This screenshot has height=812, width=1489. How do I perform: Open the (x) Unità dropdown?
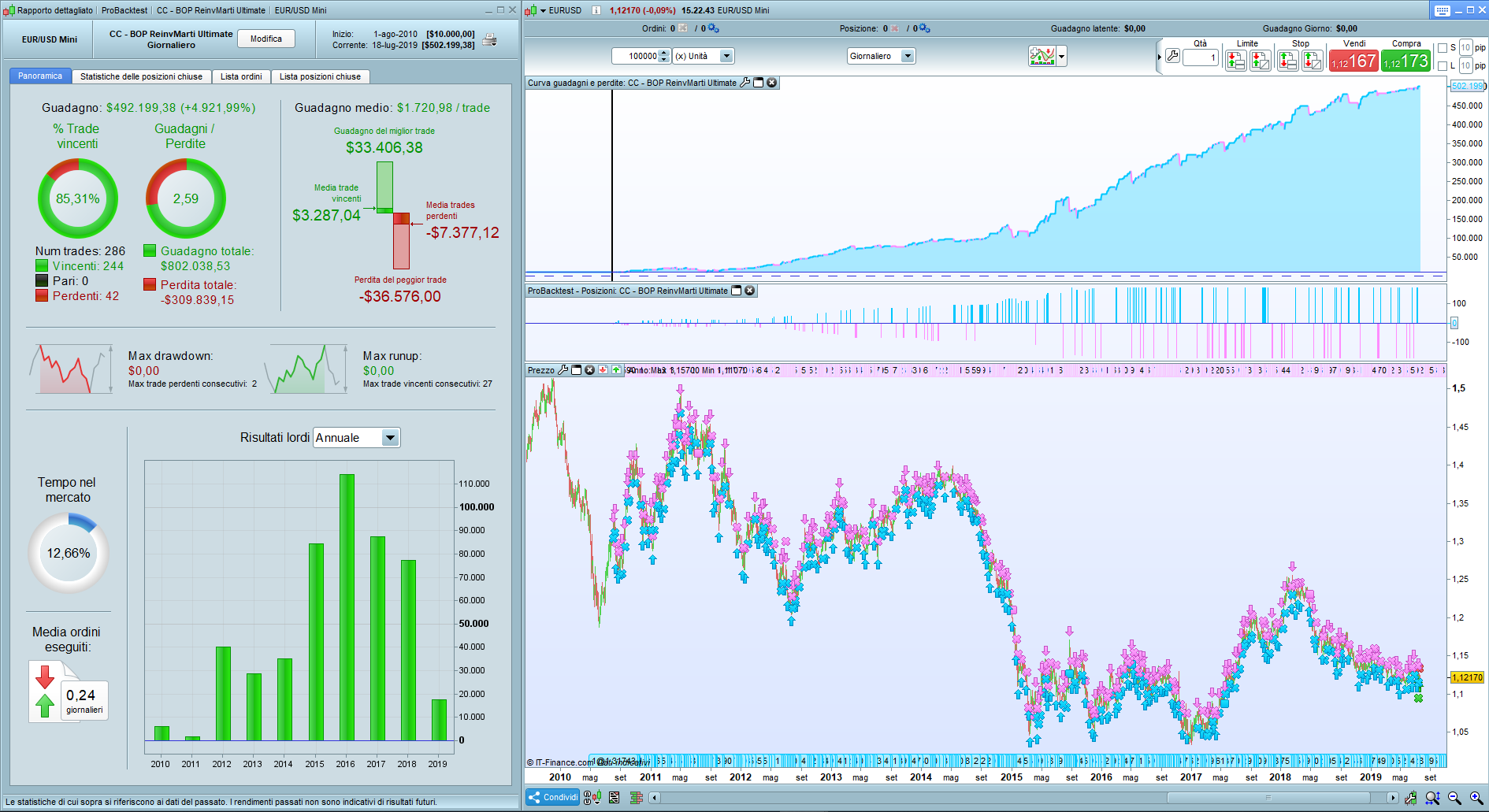coord(726,56)
